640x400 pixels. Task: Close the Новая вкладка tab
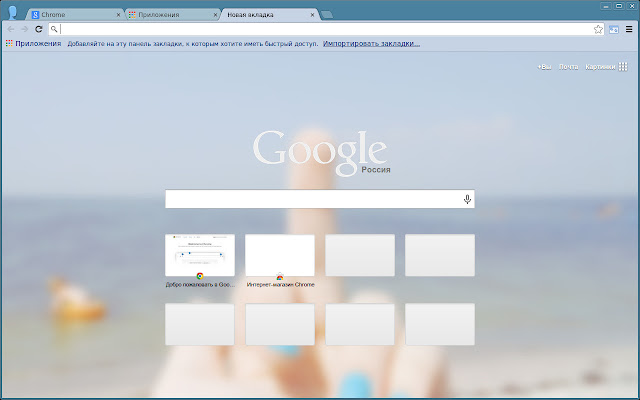[312, 15]
